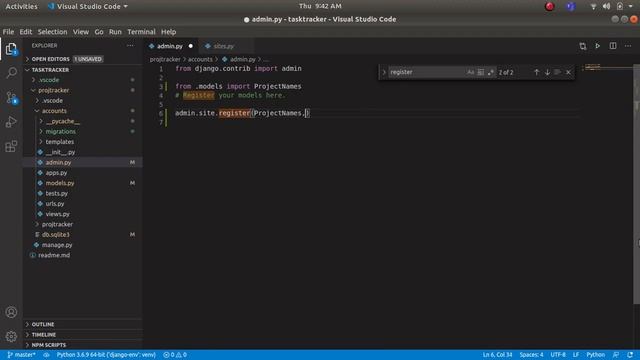Open the Help menu
This screenshot has height=360, width=640.
pyautogui.click(x=168, y=32)
